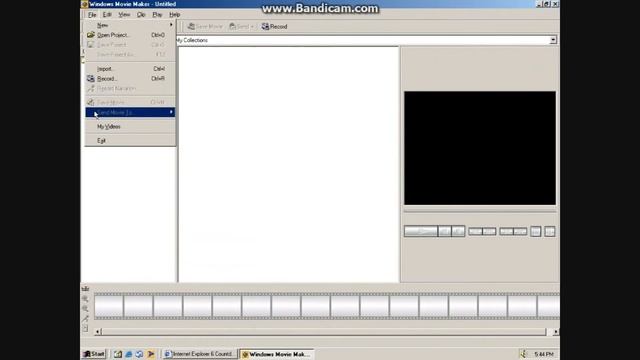Image resolution: width=640 pixels, height=360 pixels.
Task: Click the Open Project folder icon
Action: [91, 35]
